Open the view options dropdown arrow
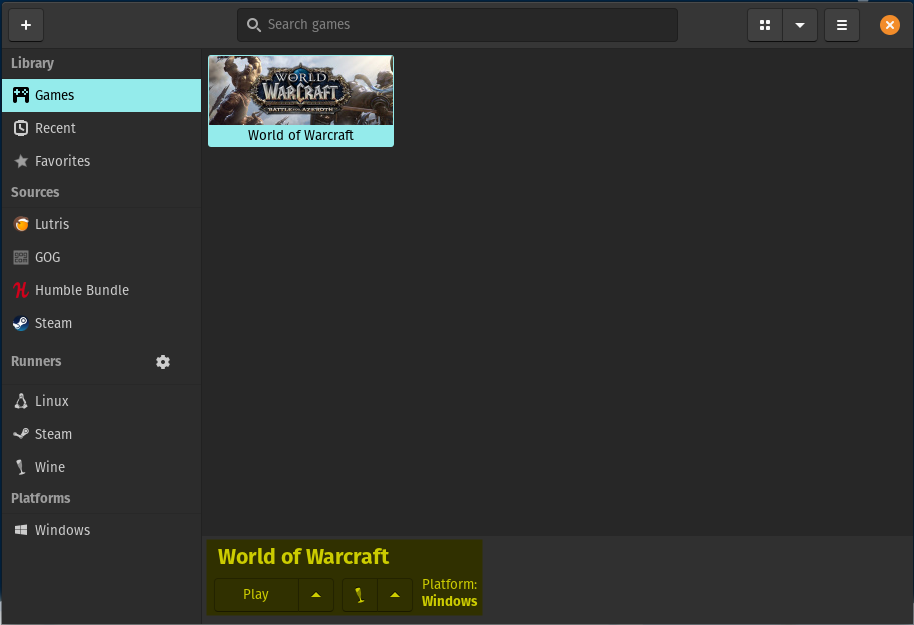This screenshot has height=625, width=914. pyautogui.click(x=799, y=24)
